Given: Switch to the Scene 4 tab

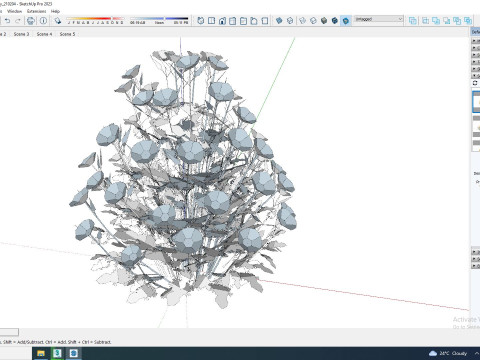Looking at the screenshot, I should click(x=44, y=34).
